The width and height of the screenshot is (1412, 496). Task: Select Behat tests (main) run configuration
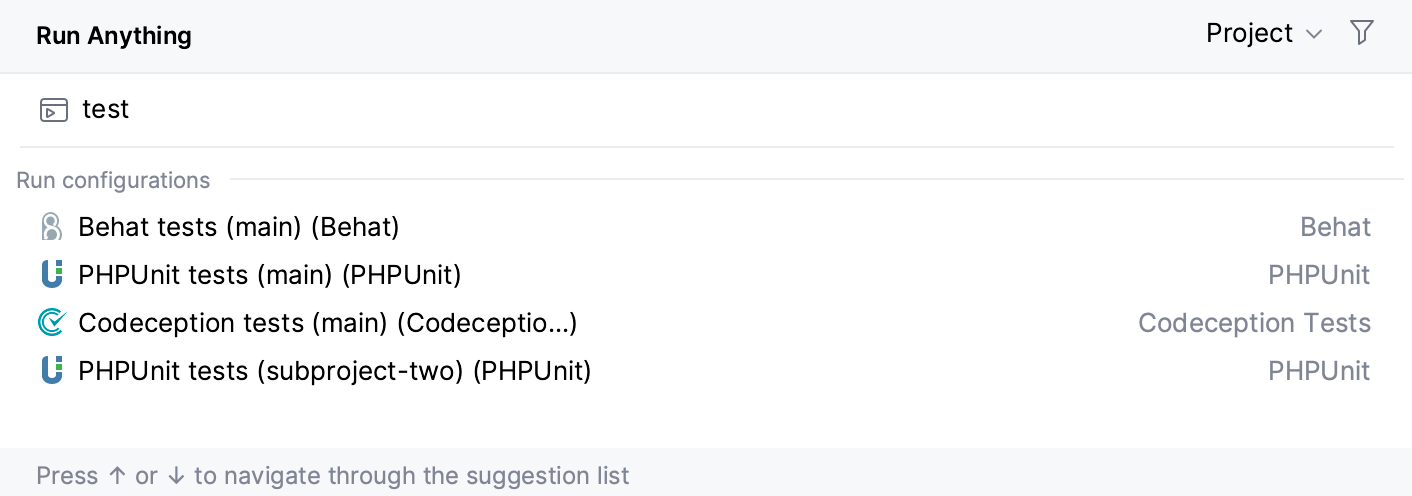(239, 227)
